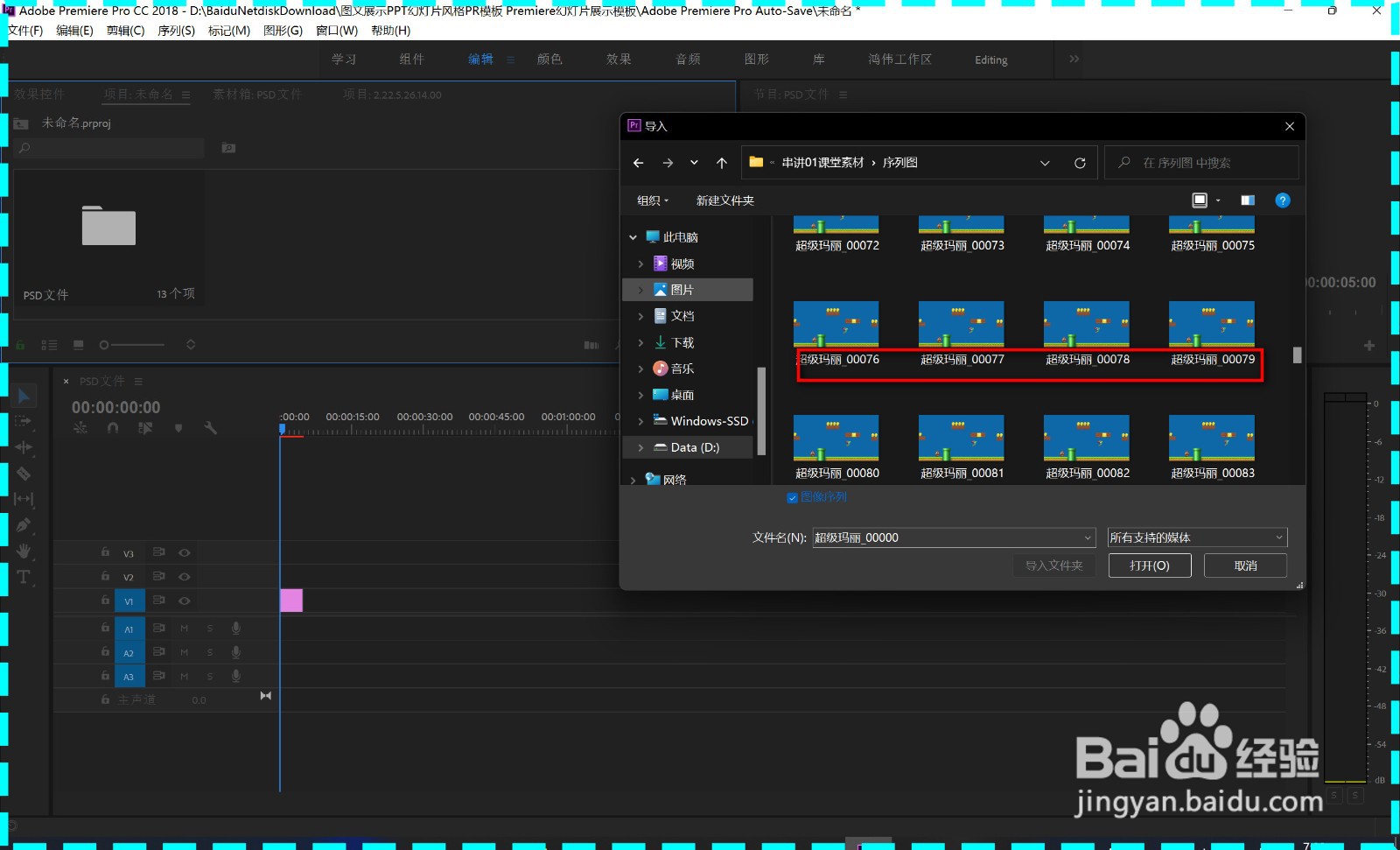
Task: Expand Windows-SSD drive node
Action: click(640, 421)
